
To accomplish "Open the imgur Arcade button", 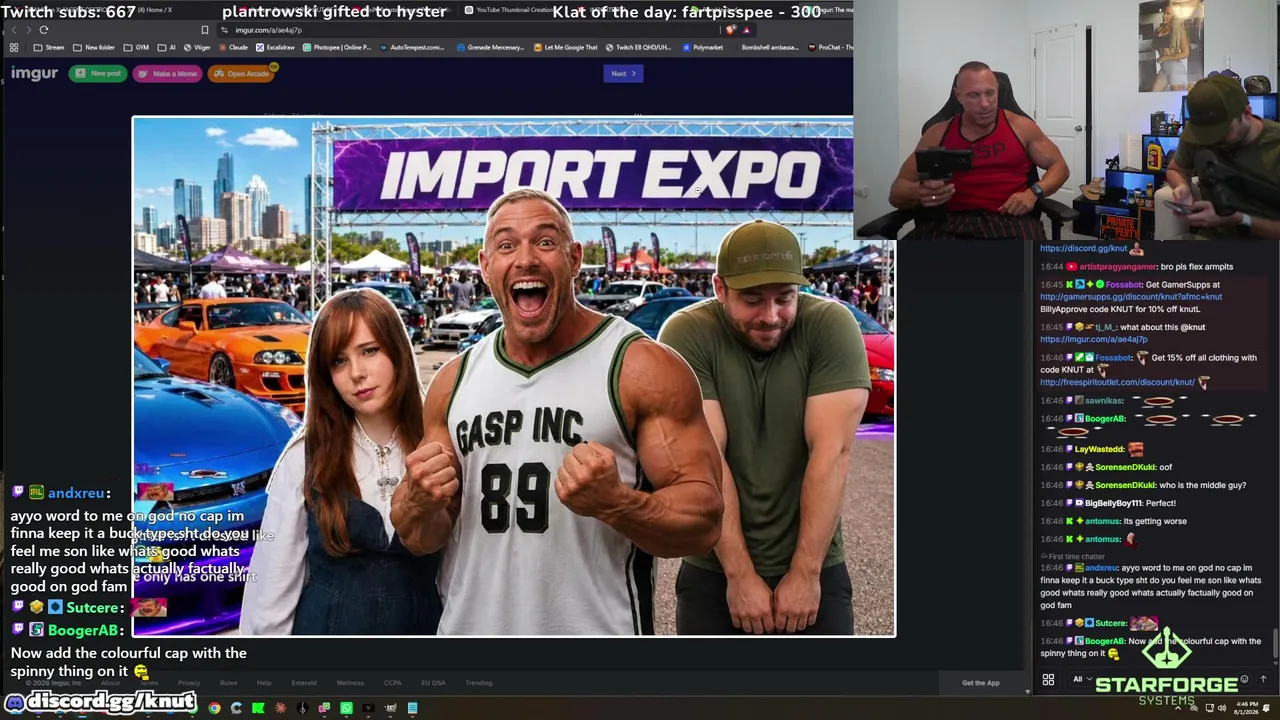I will coord(242,73).
